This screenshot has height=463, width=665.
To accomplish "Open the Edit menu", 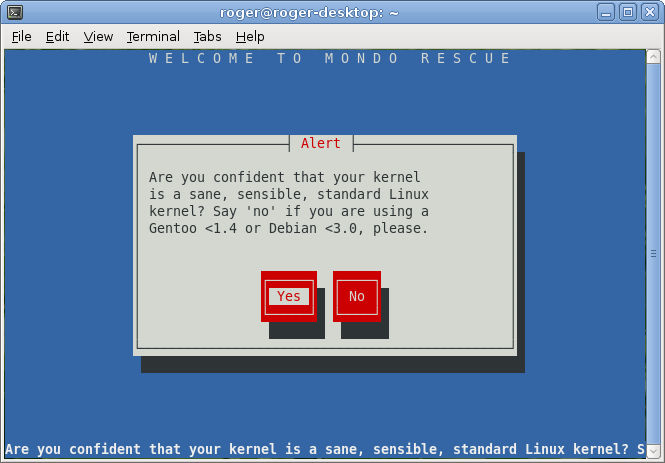I will (57, 37).
